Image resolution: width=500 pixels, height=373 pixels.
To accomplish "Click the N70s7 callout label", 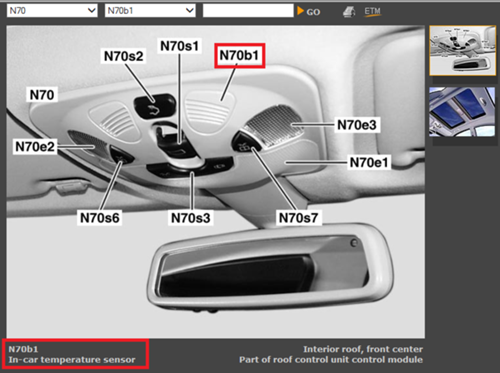I will click(299, 218).
